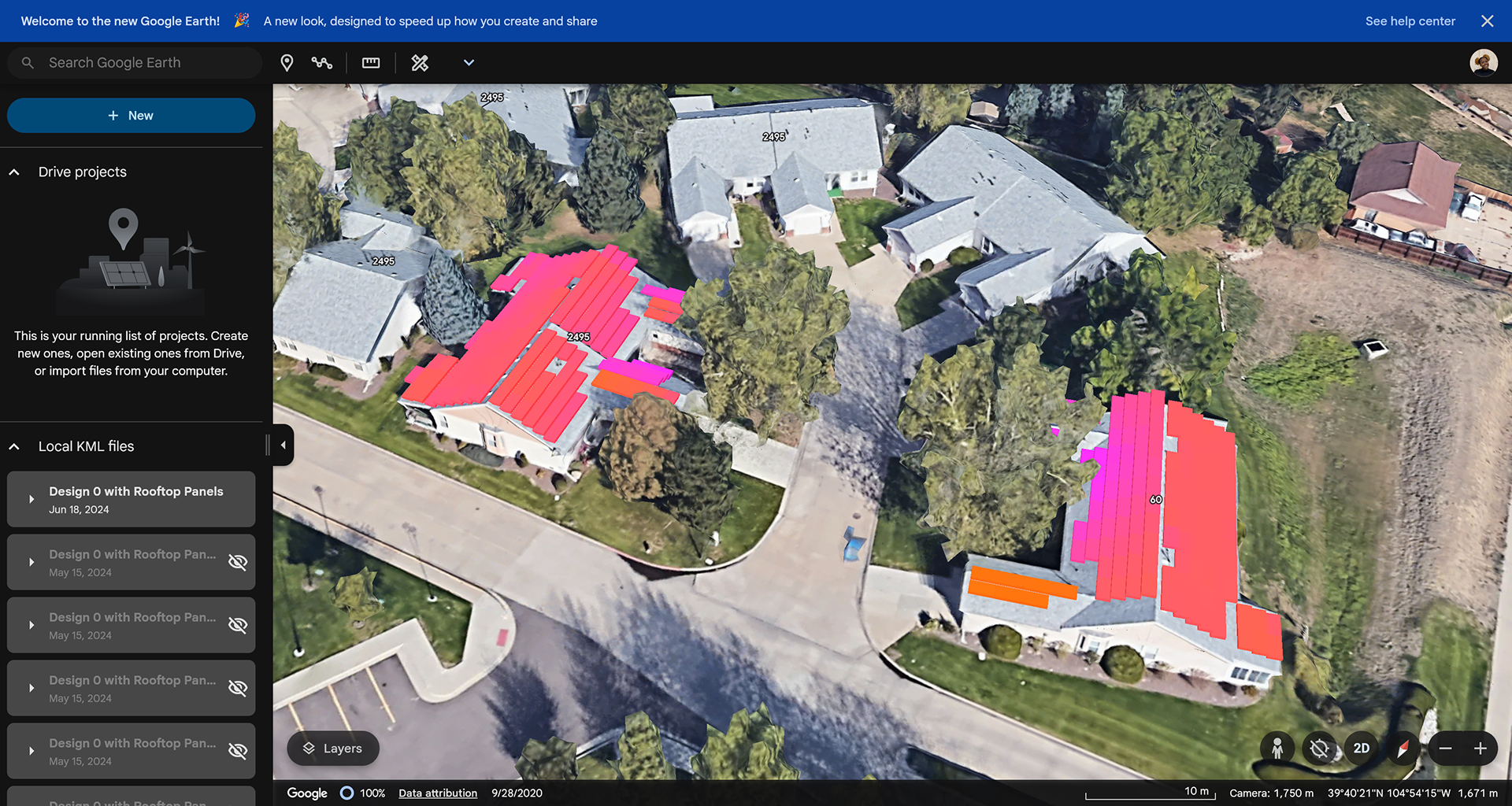The height and width of the screenshot is (806, 1512).
Task: Open the toolbar dropdown chevron
Action: [469, 63]
